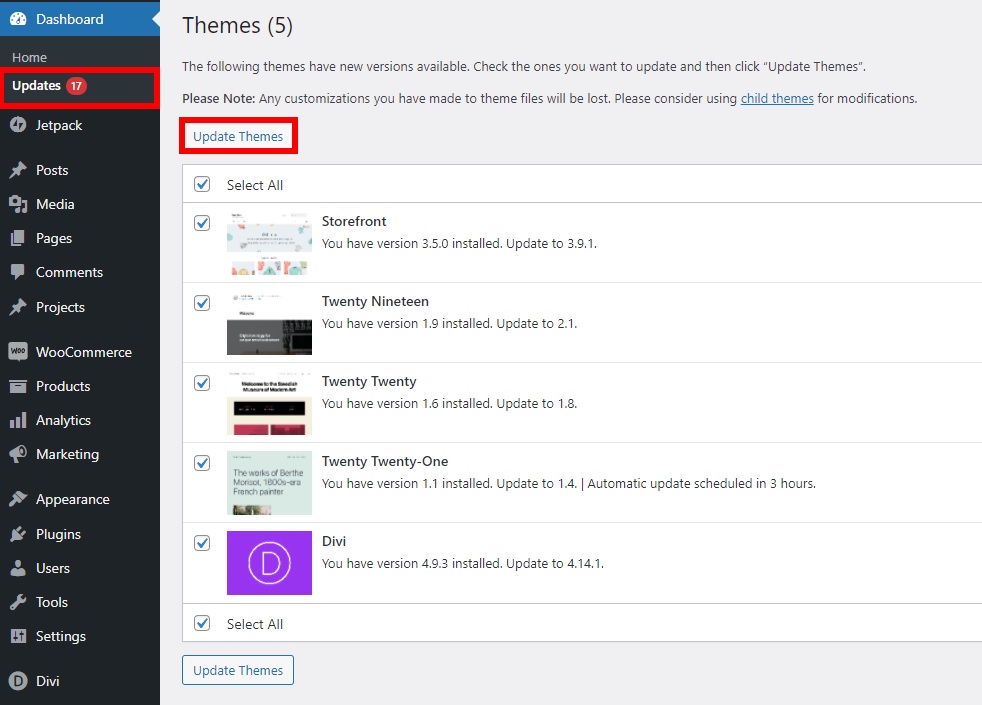Click the Divi D icon in sidebar
The width and height of the screenshot is (982, 705).
(18, 681)
